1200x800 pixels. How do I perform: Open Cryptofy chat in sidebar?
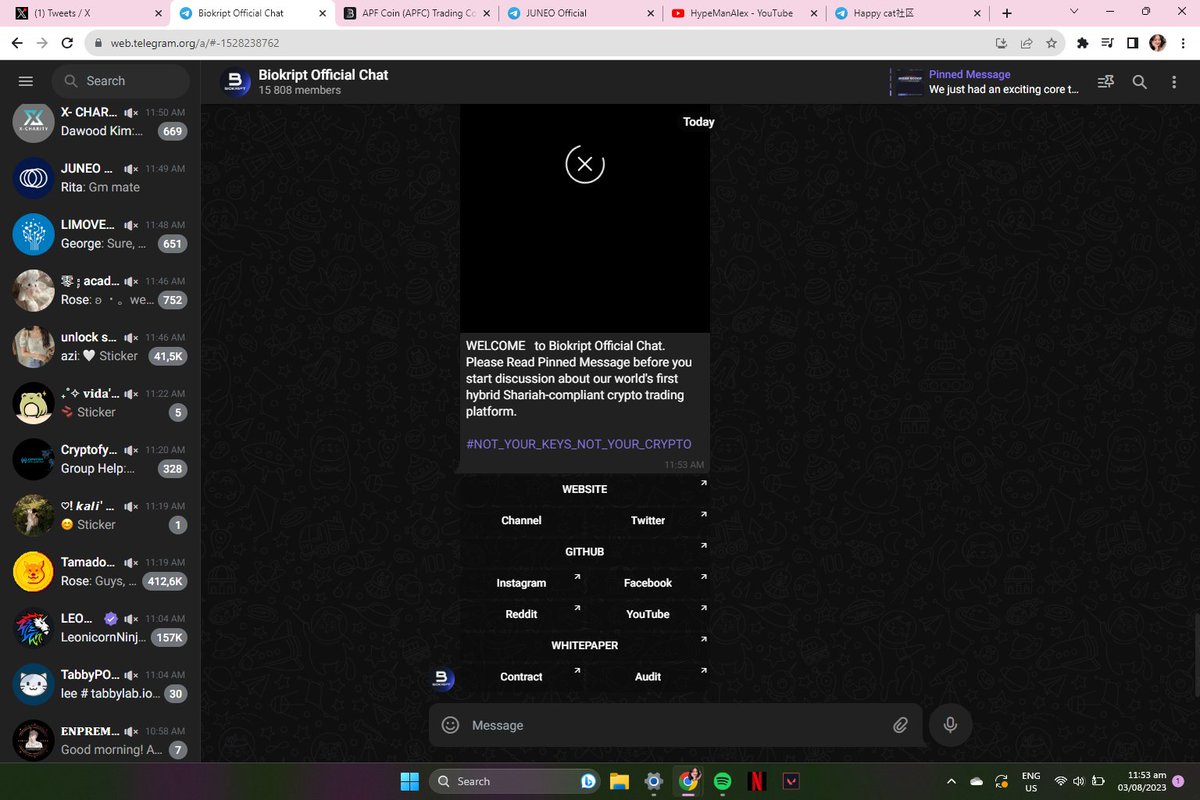pos(100,459)
